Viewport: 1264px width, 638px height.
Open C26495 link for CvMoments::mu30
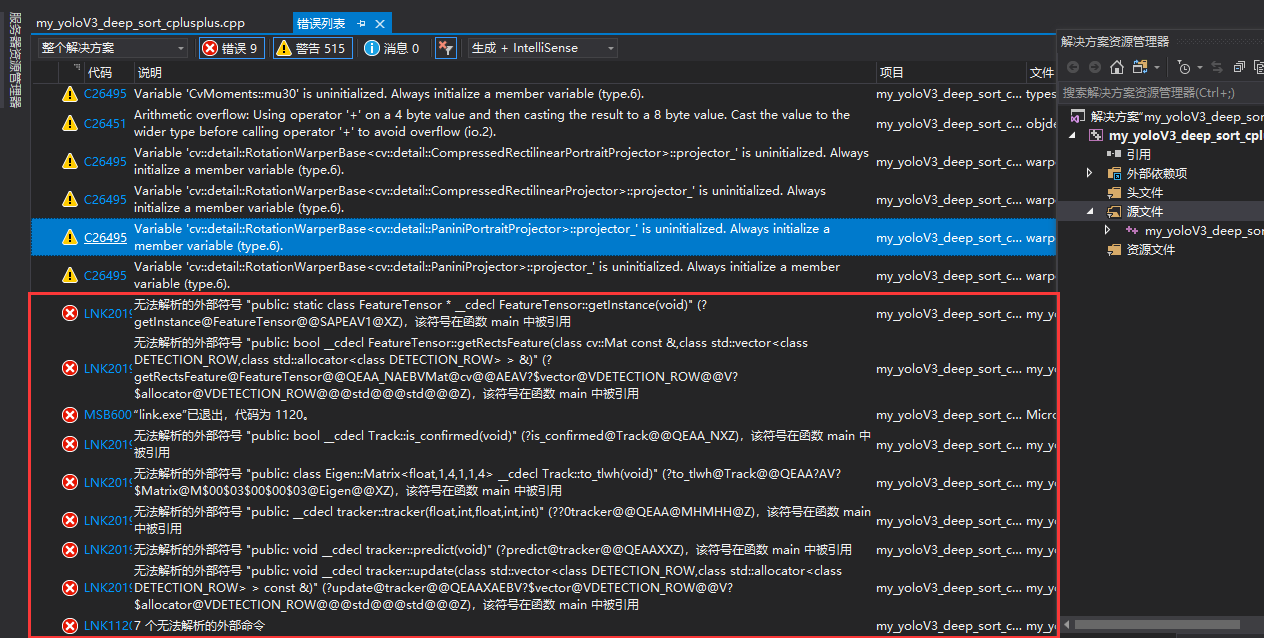click(x=105, y=94)
